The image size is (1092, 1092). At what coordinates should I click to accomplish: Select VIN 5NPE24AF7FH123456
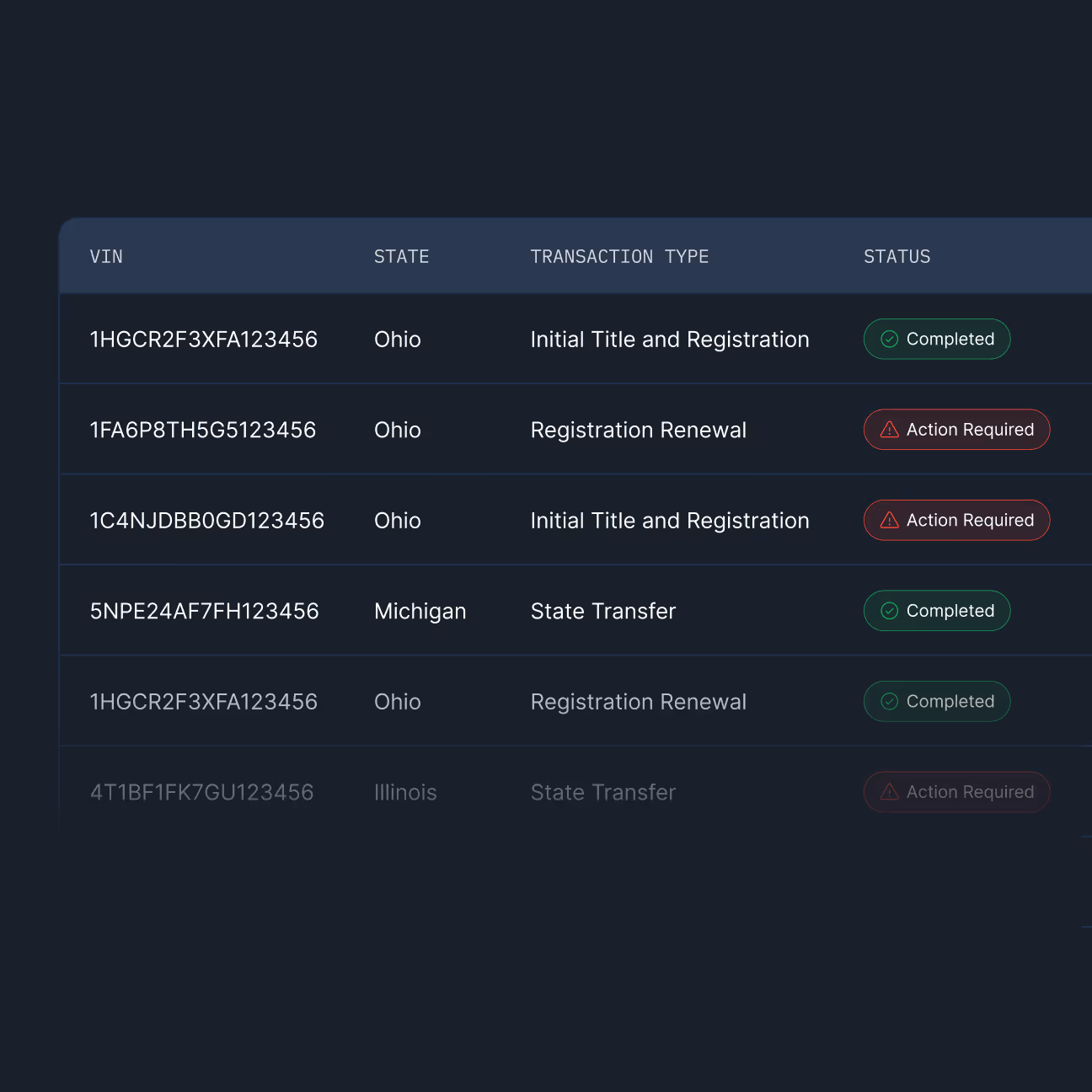click(205, 611)
